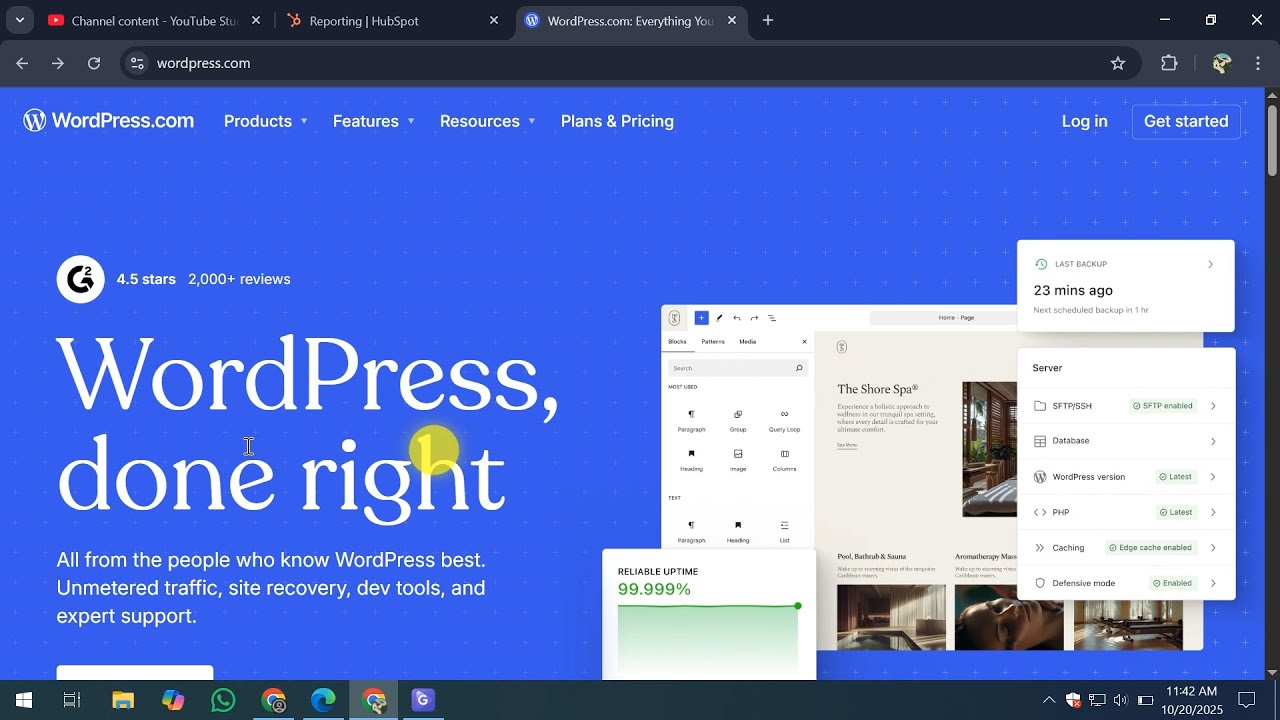
Task: Close the block inserter panel with X
Action: pyautogui.click(x=804, y=342)
